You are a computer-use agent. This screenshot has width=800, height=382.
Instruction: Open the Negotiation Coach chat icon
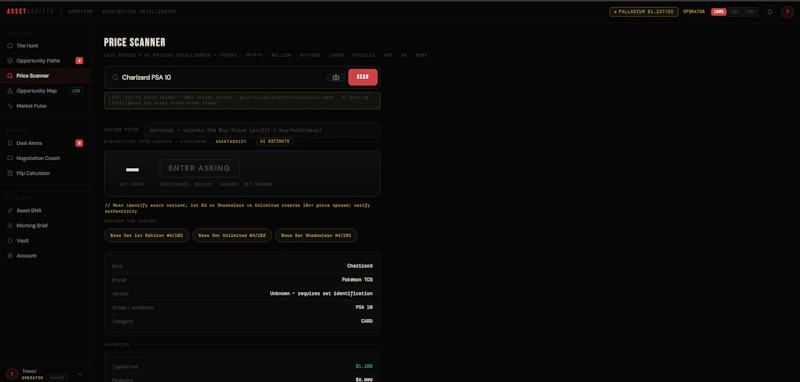10,158
